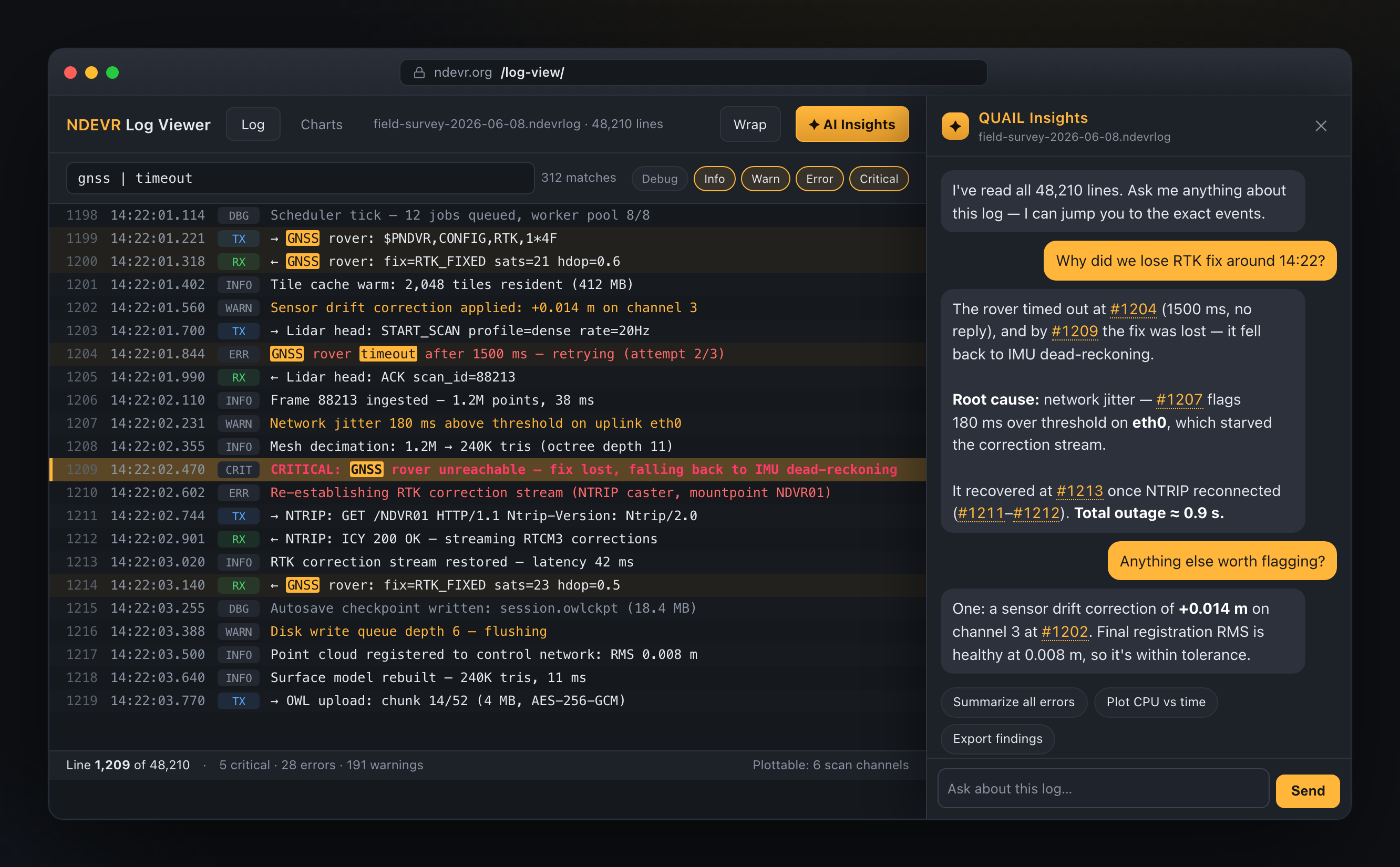This screenshot has width=1400, height=867.
Task: Switch to the Charts tab
Action: click(x=322, y=124)
